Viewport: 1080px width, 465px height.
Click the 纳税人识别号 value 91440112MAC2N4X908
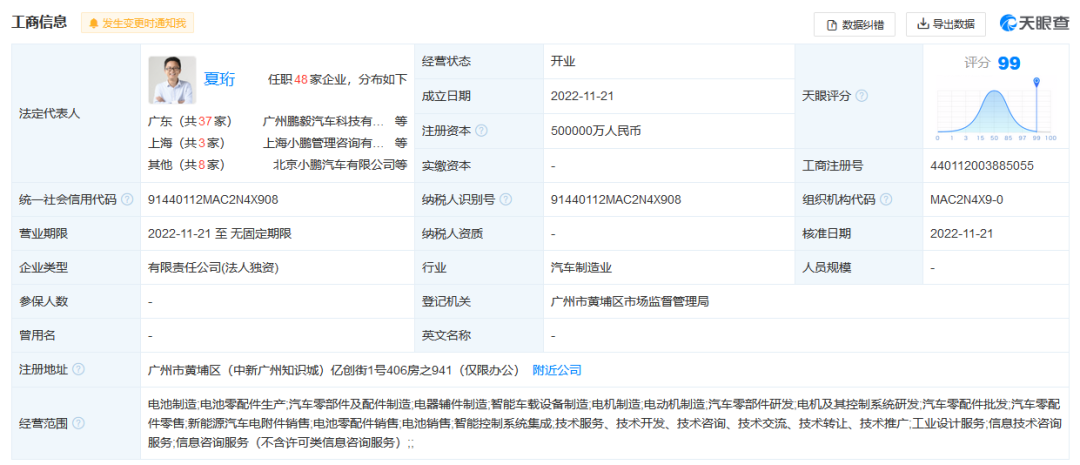[x=616, y=200]
